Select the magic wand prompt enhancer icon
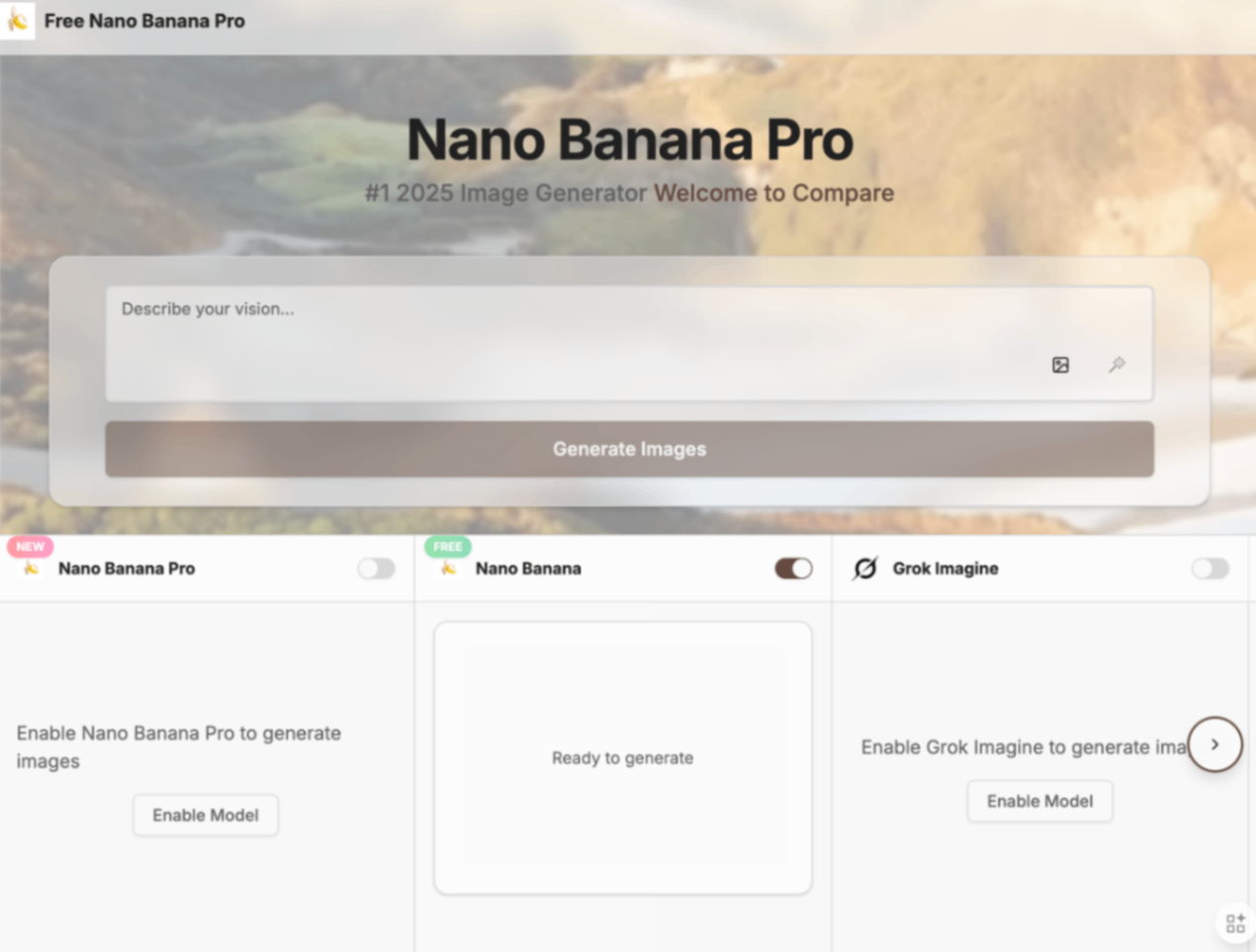 1117,365
